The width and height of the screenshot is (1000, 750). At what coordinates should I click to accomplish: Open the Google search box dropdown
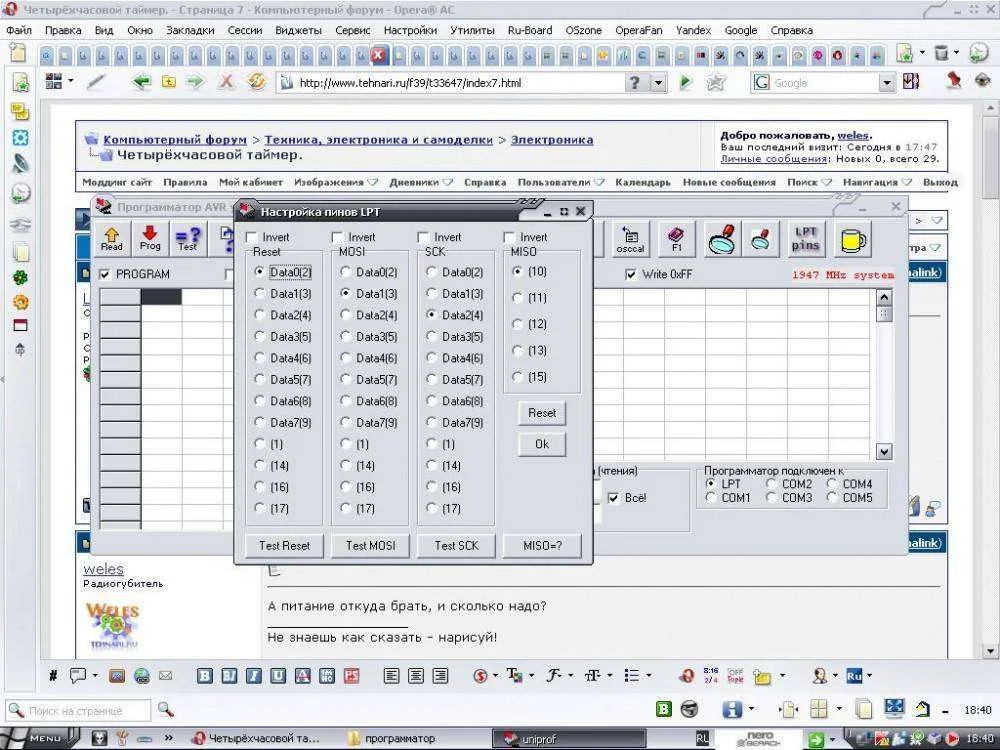pos(886,83)
